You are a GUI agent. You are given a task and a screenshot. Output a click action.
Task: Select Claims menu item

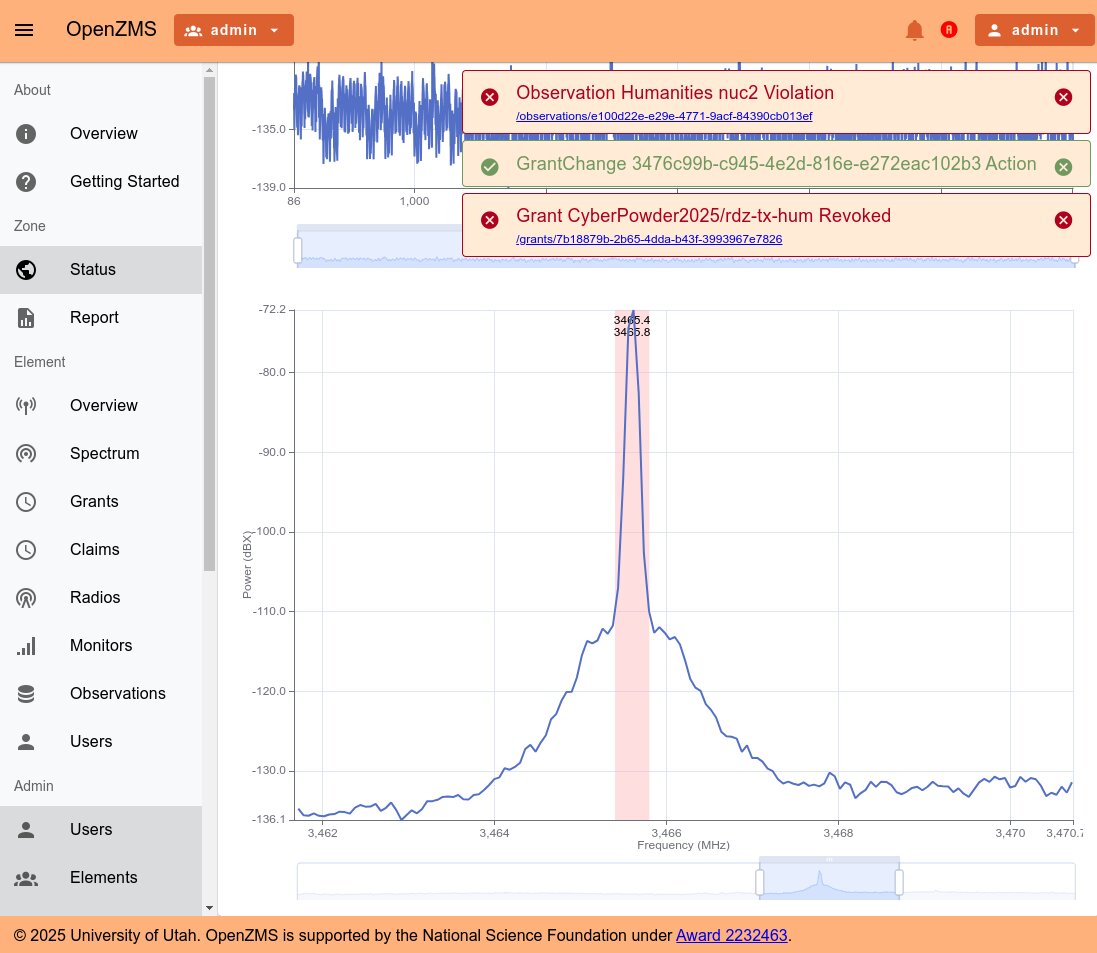tap(101, 550)
